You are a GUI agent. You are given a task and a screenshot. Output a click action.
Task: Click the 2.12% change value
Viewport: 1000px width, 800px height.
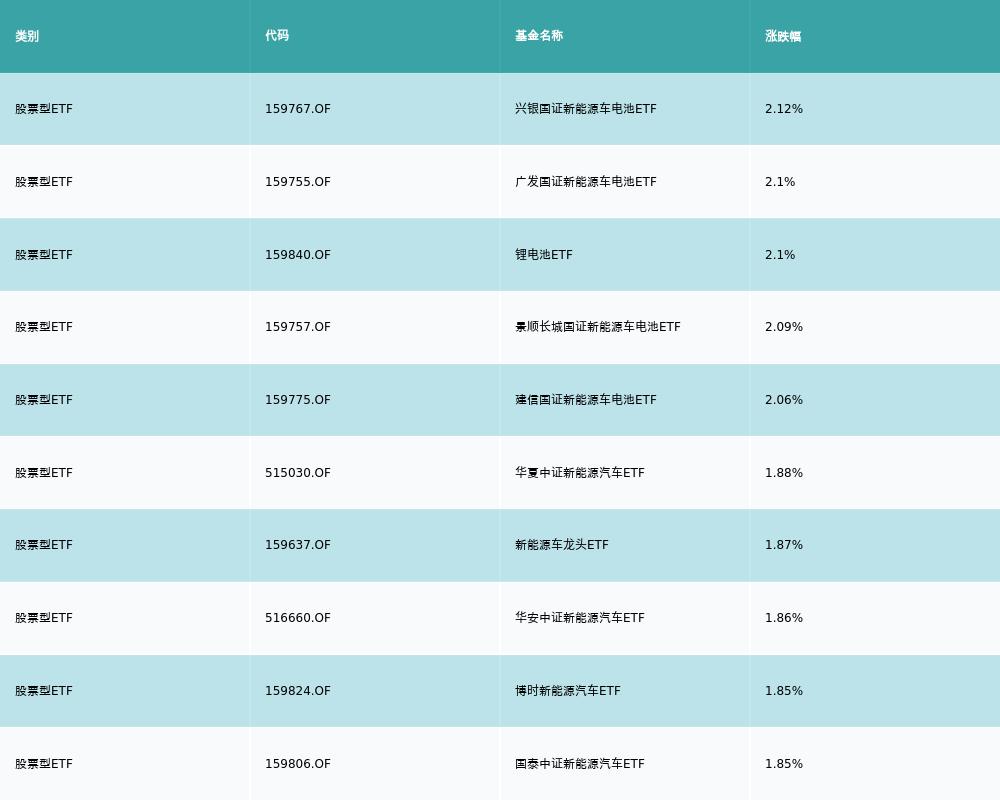(x=784, y=109)
